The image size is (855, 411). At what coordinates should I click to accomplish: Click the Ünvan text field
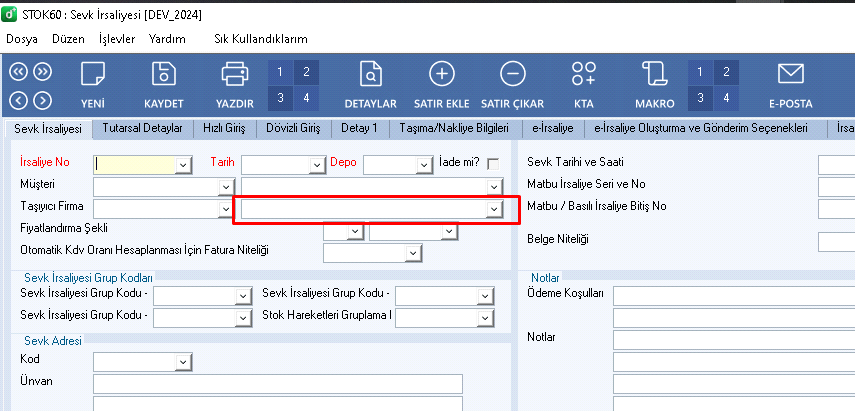(277, 384)
